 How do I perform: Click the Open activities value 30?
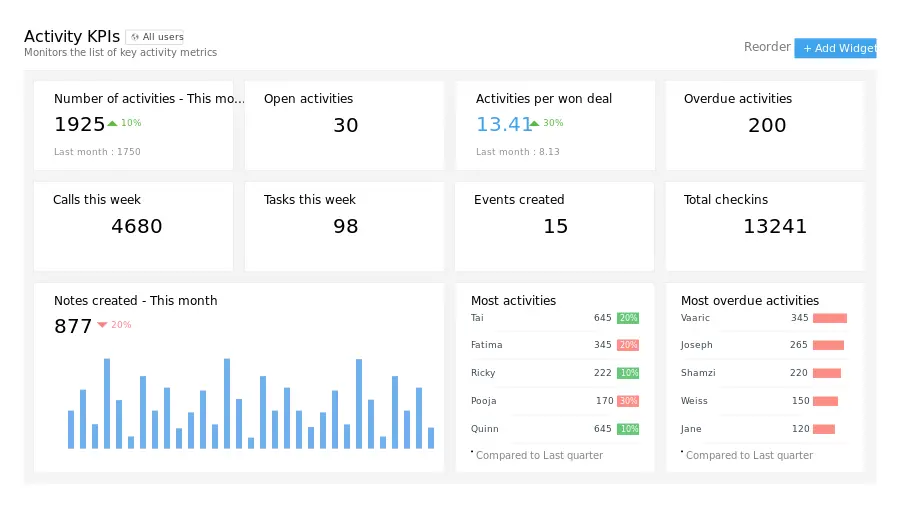click(x=346, y=125)
